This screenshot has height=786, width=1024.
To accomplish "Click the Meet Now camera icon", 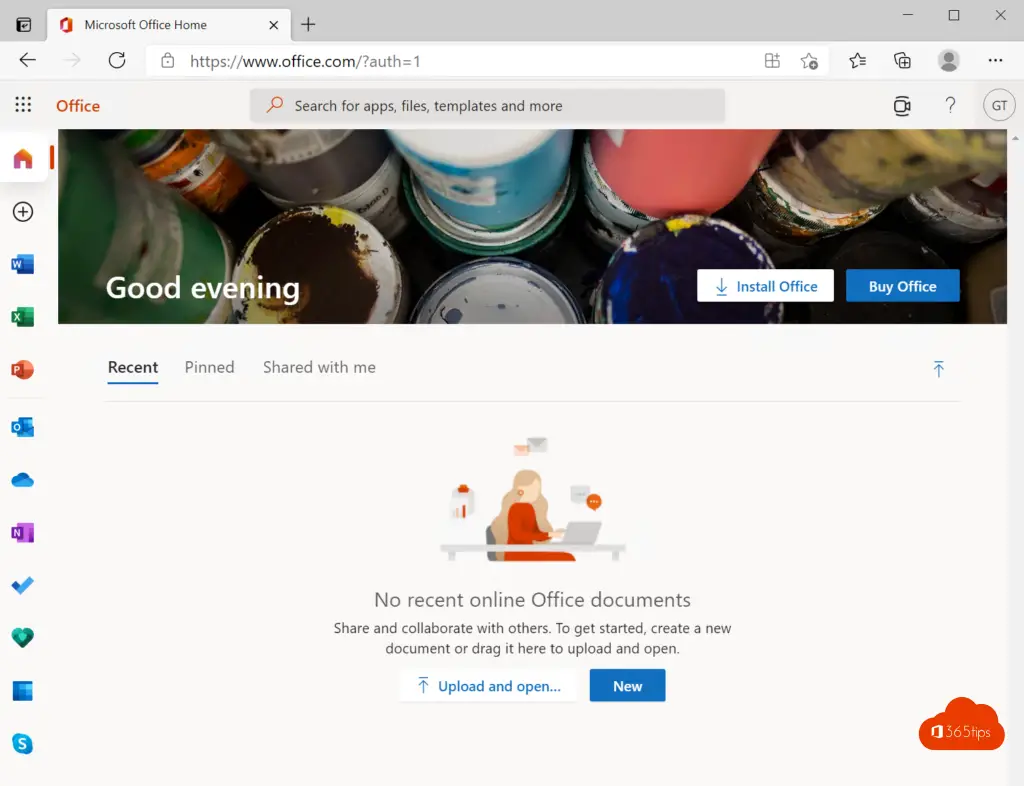I will [902, 106].
